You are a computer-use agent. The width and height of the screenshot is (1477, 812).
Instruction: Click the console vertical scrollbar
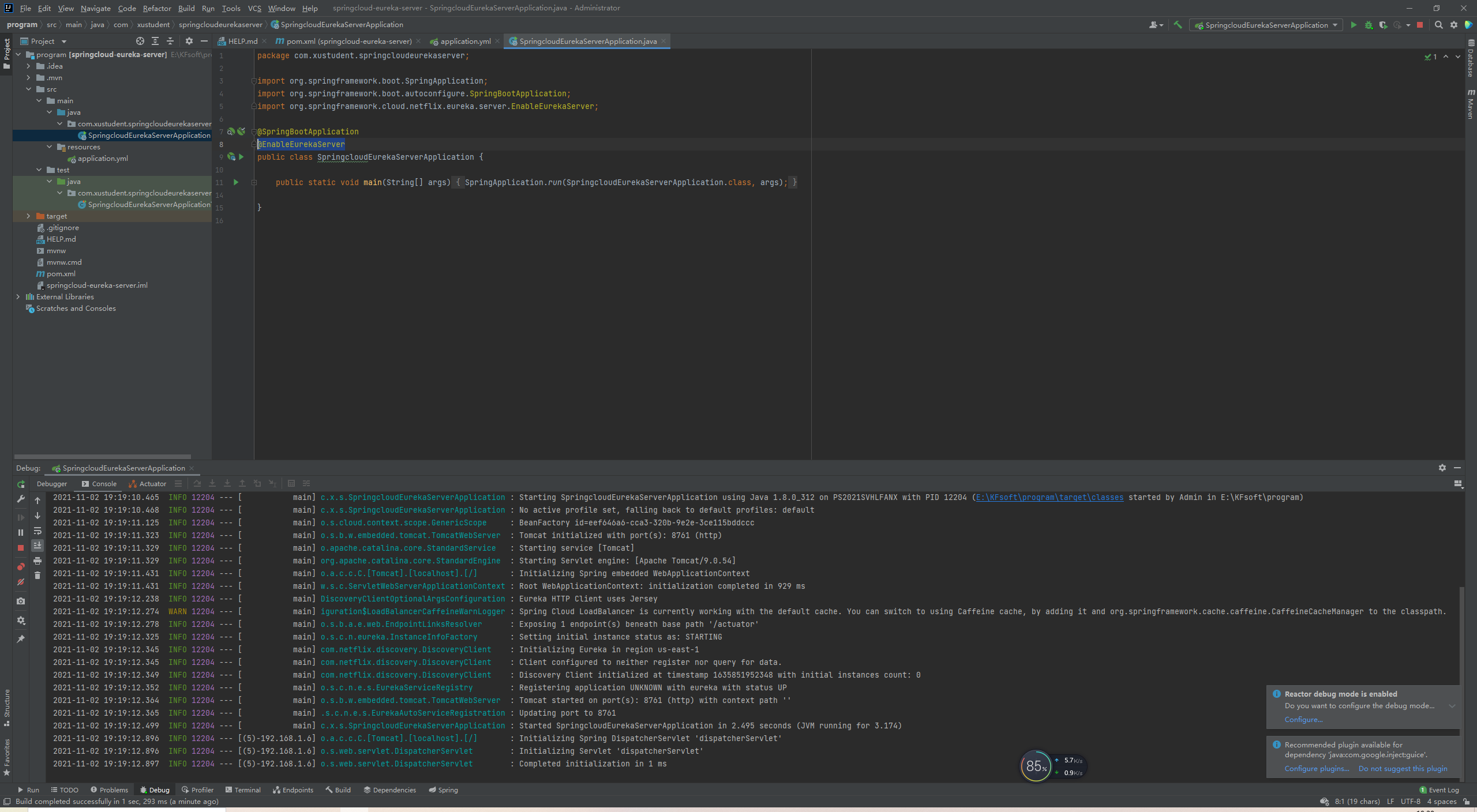point(1461,683)
